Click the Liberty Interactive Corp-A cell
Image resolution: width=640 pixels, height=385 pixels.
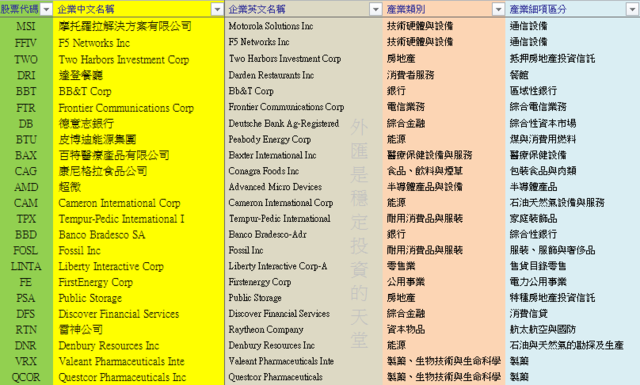pyautogui.click(x=304, y=267)
